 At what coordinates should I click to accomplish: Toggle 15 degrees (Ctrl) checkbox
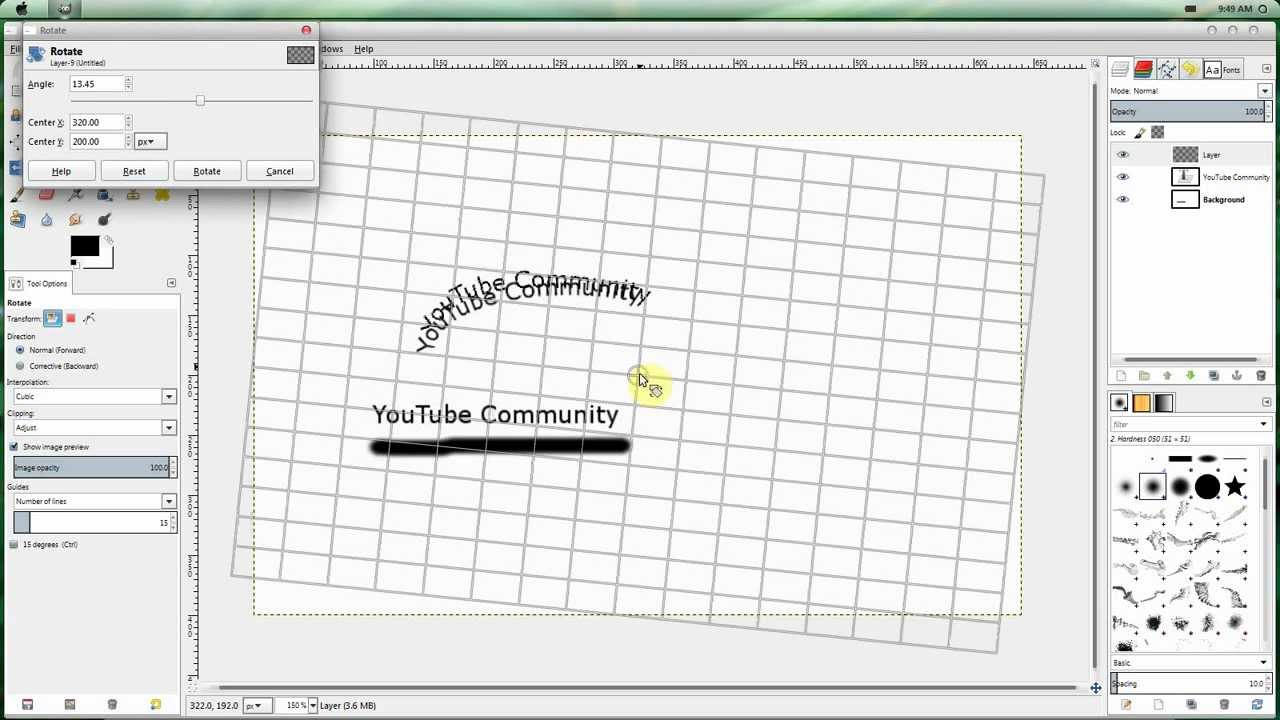(14, 545)
